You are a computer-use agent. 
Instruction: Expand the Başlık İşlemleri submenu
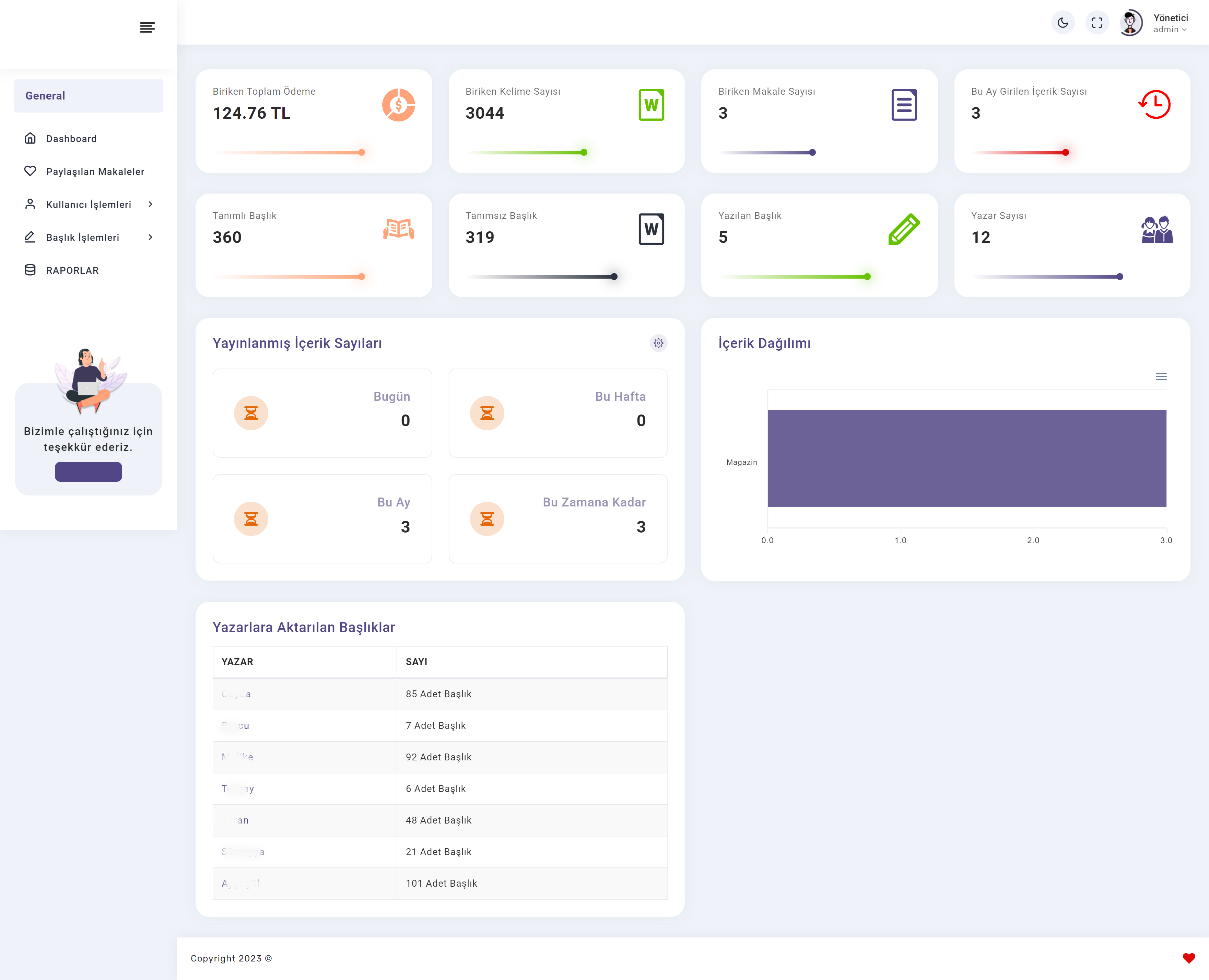[89, 237]
